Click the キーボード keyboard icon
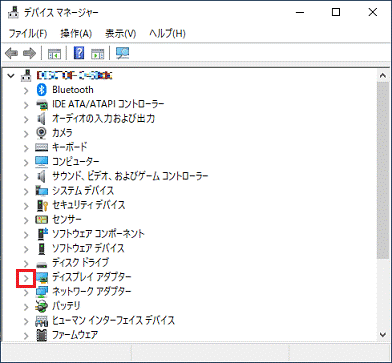 (x=41, y=147)
